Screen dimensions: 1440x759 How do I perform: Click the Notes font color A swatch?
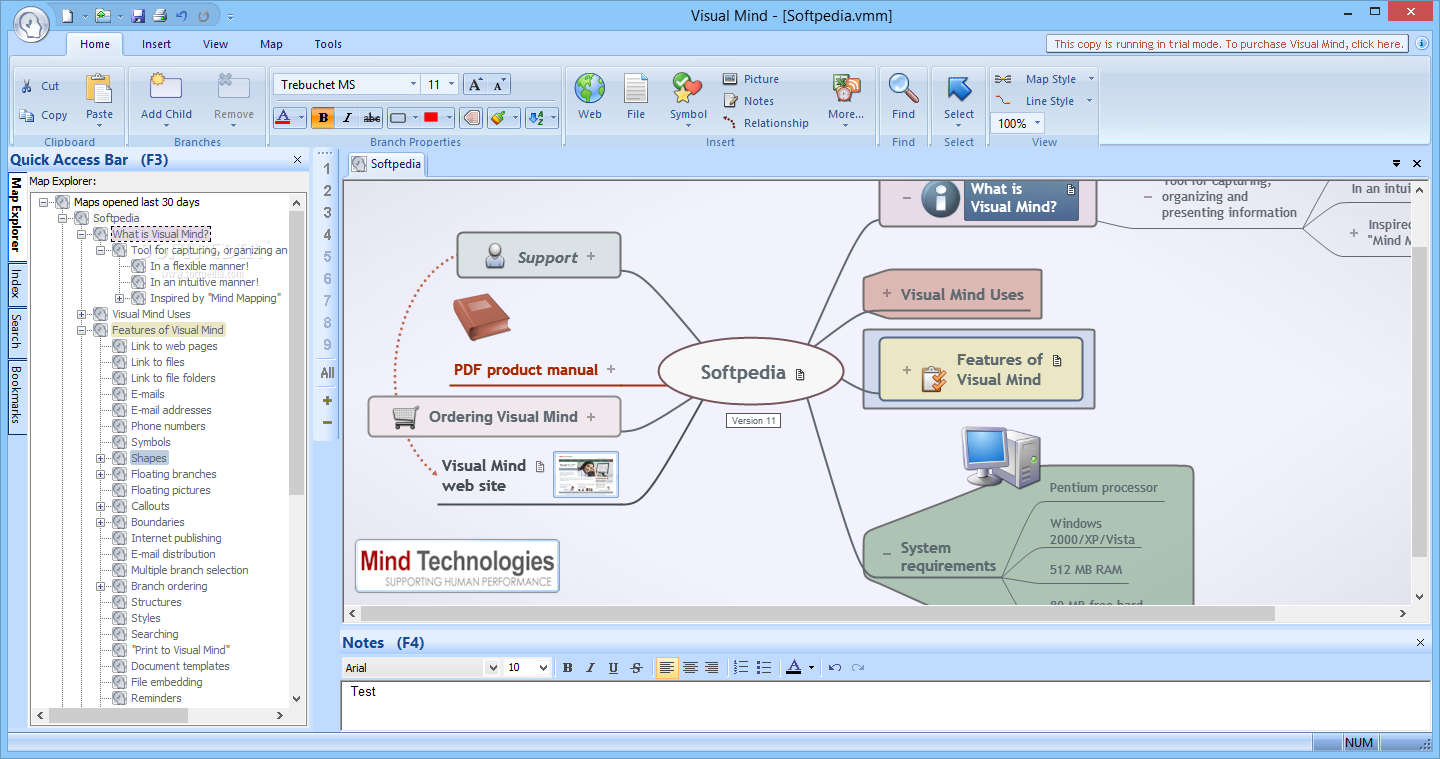coord(794,668)
